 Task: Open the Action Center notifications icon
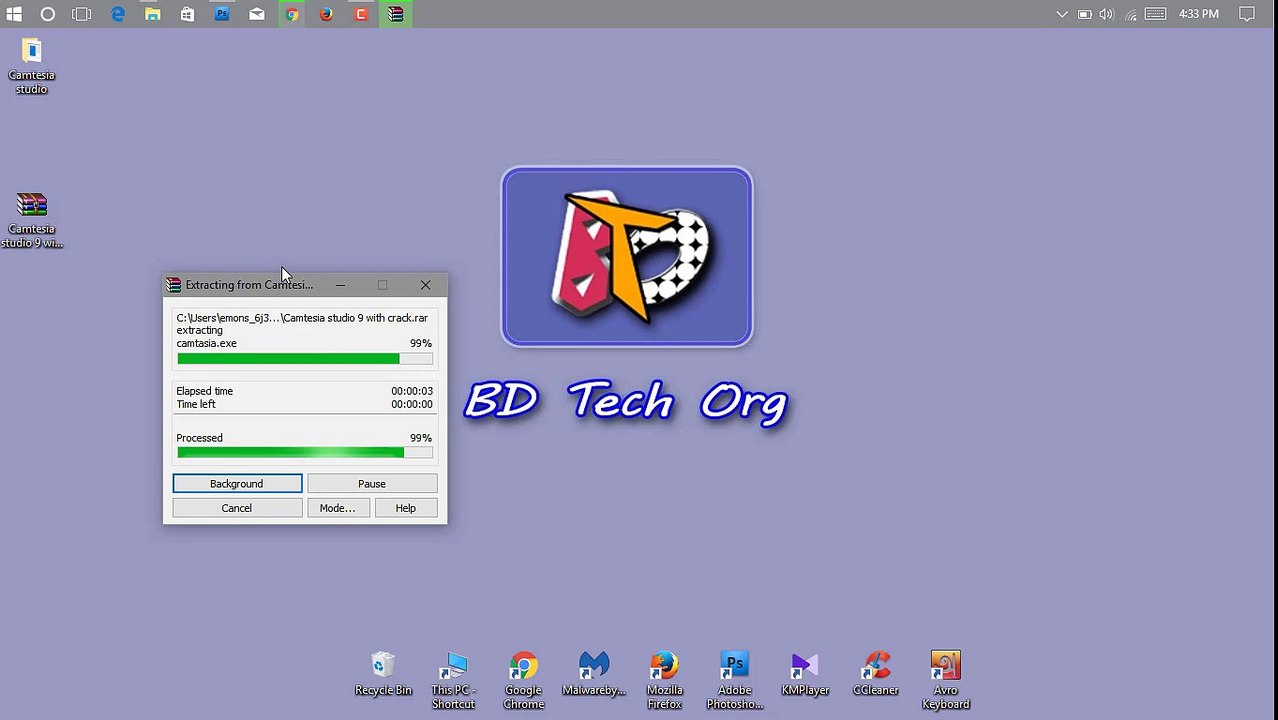pos(1247,14)
